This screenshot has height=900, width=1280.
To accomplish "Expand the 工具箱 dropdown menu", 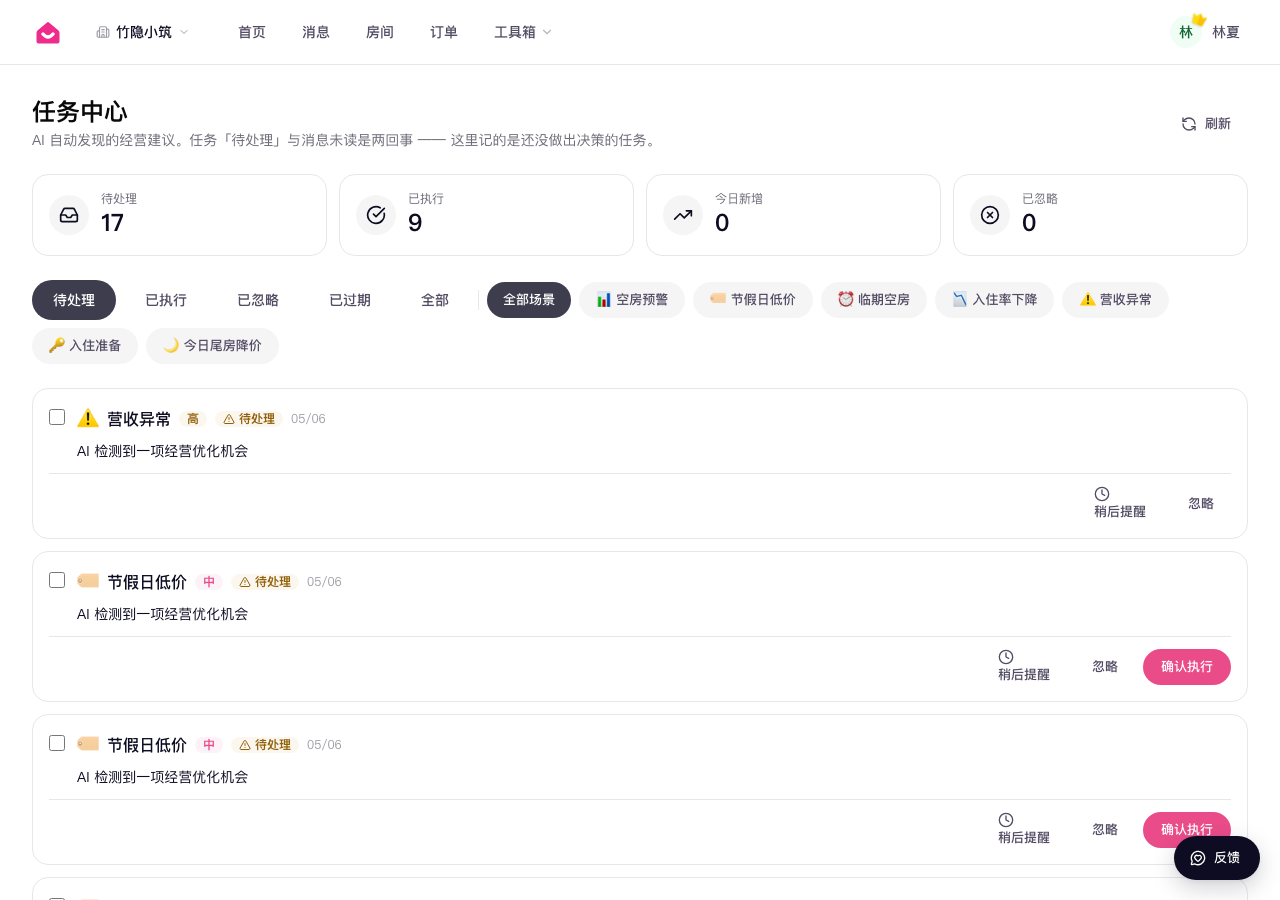I will coord(523,32).
